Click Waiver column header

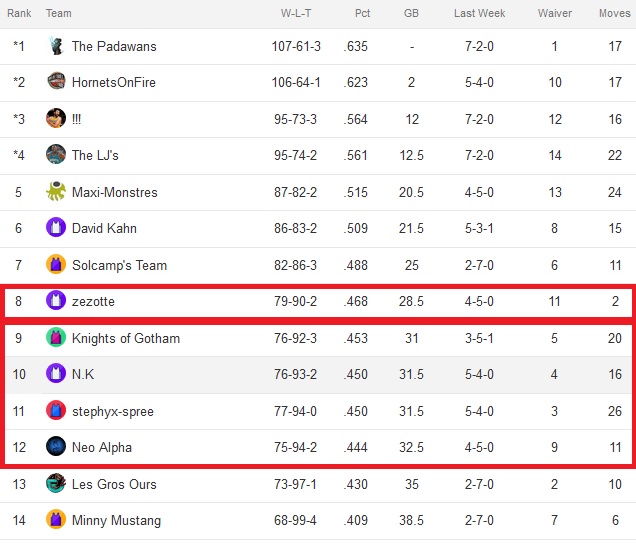click(554, 13)
